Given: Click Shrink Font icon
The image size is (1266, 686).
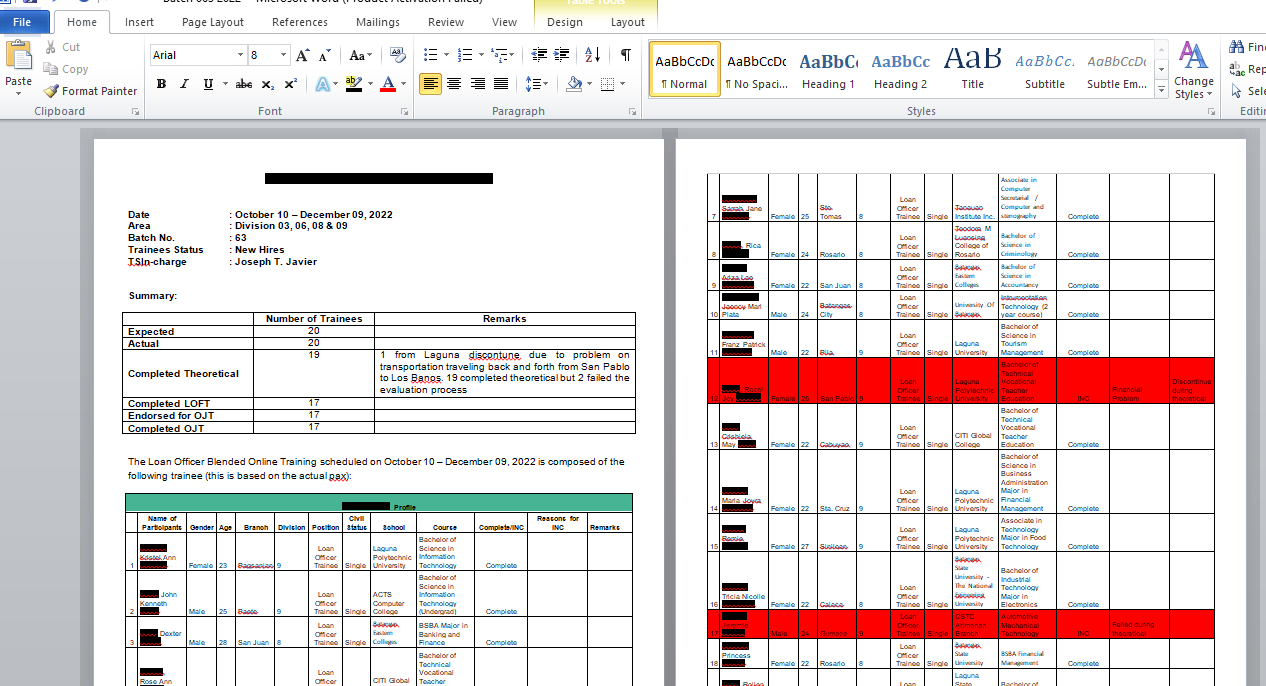Looking at the screenshot, I should pos(326,55).
